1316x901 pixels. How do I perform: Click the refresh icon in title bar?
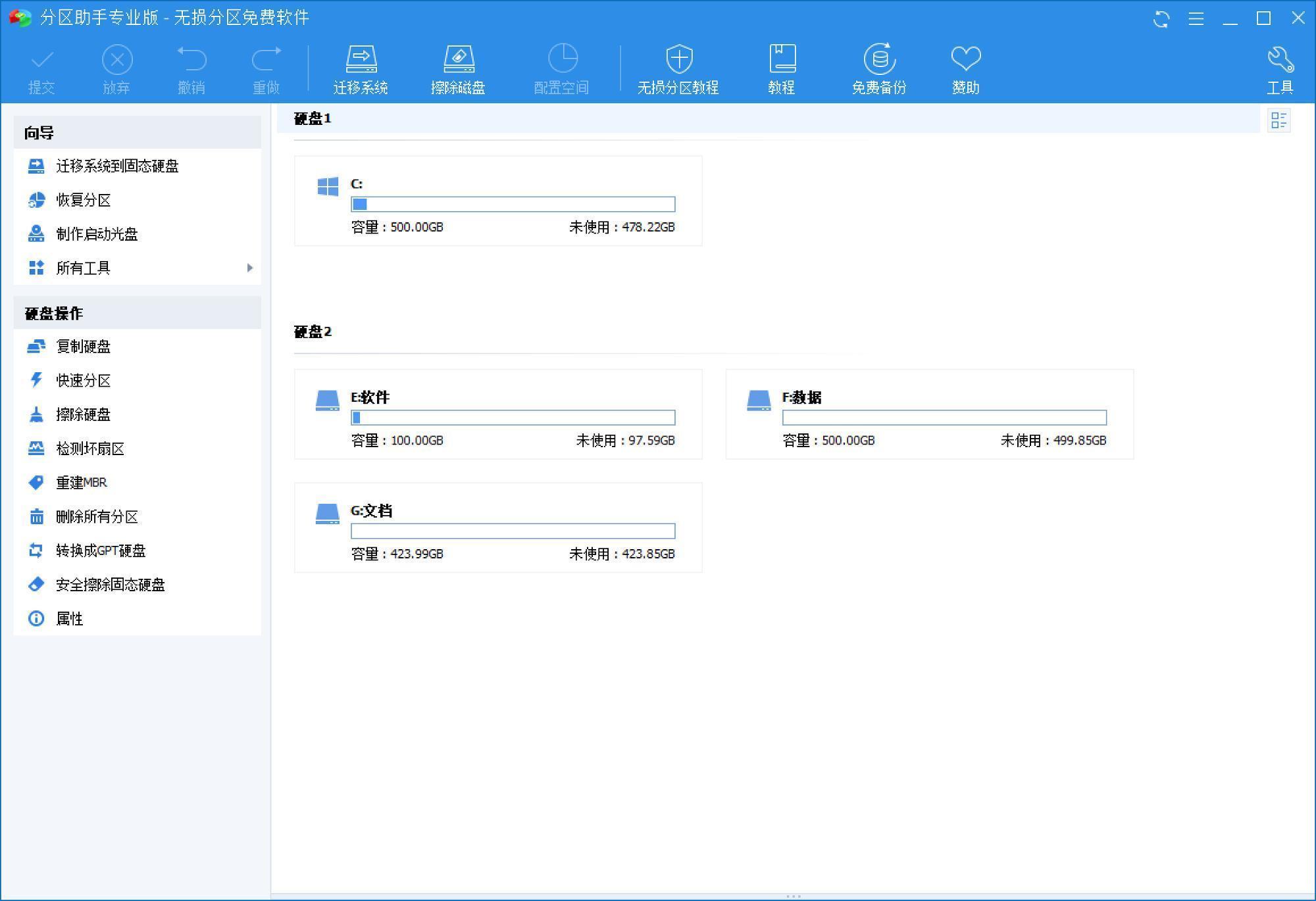coord(1161,18)
